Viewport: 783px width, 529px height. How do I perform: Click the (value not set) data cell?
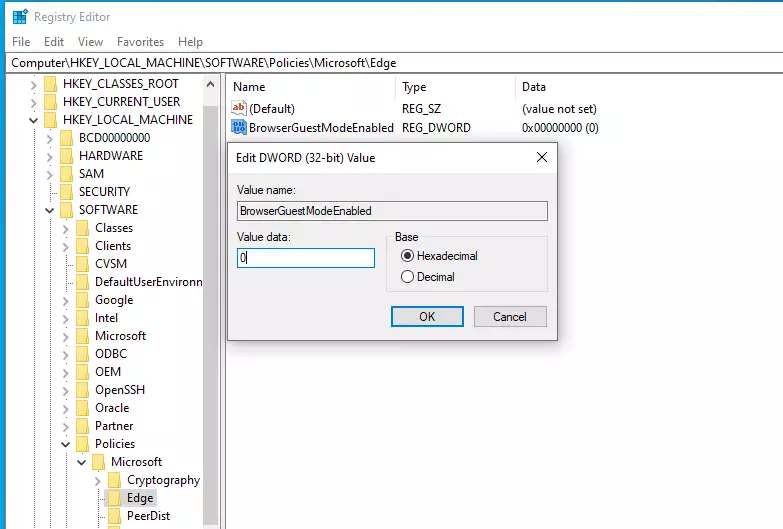coord(559,109)
